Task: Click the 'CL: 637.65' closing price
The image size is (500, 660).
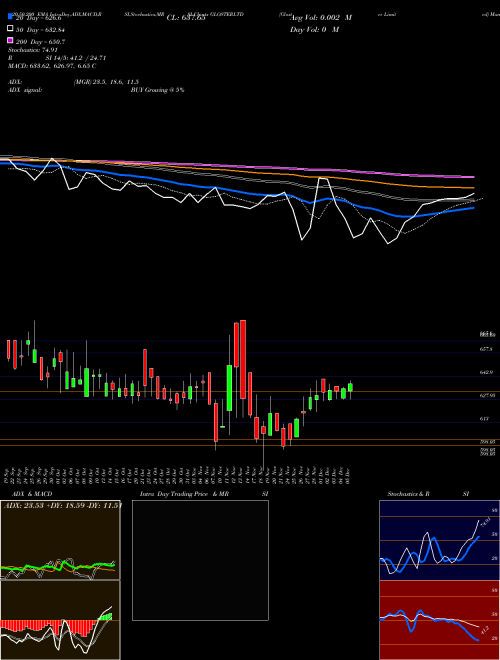Action: tap(186, 18)
